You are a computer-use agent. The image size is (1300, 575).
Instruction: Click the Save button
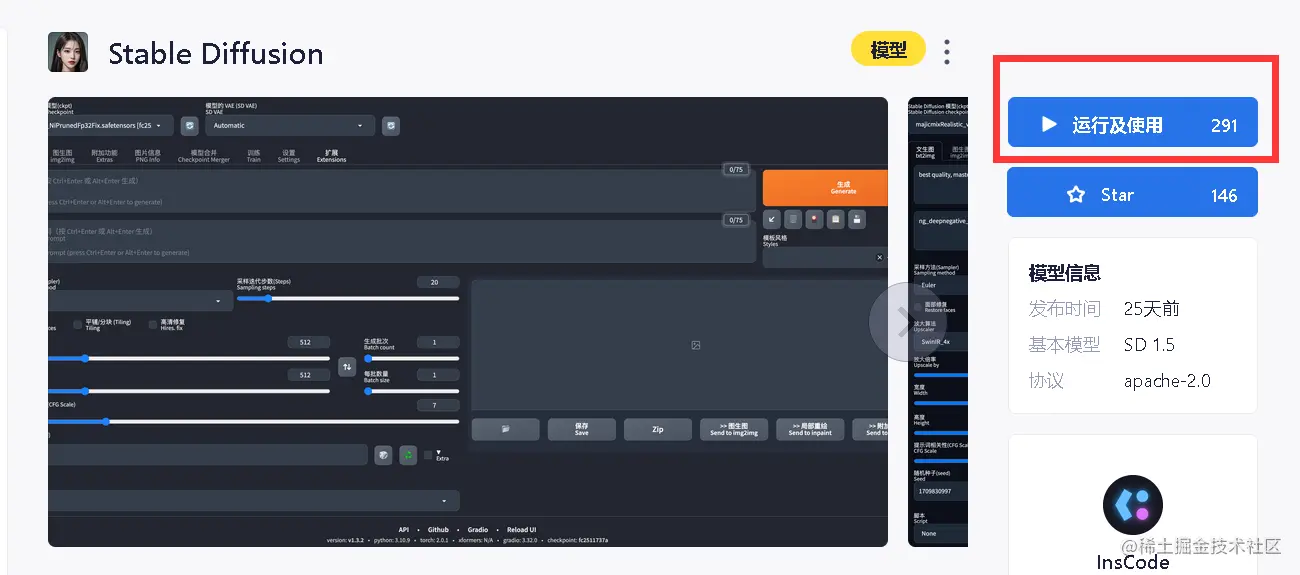tap(582, 429)
